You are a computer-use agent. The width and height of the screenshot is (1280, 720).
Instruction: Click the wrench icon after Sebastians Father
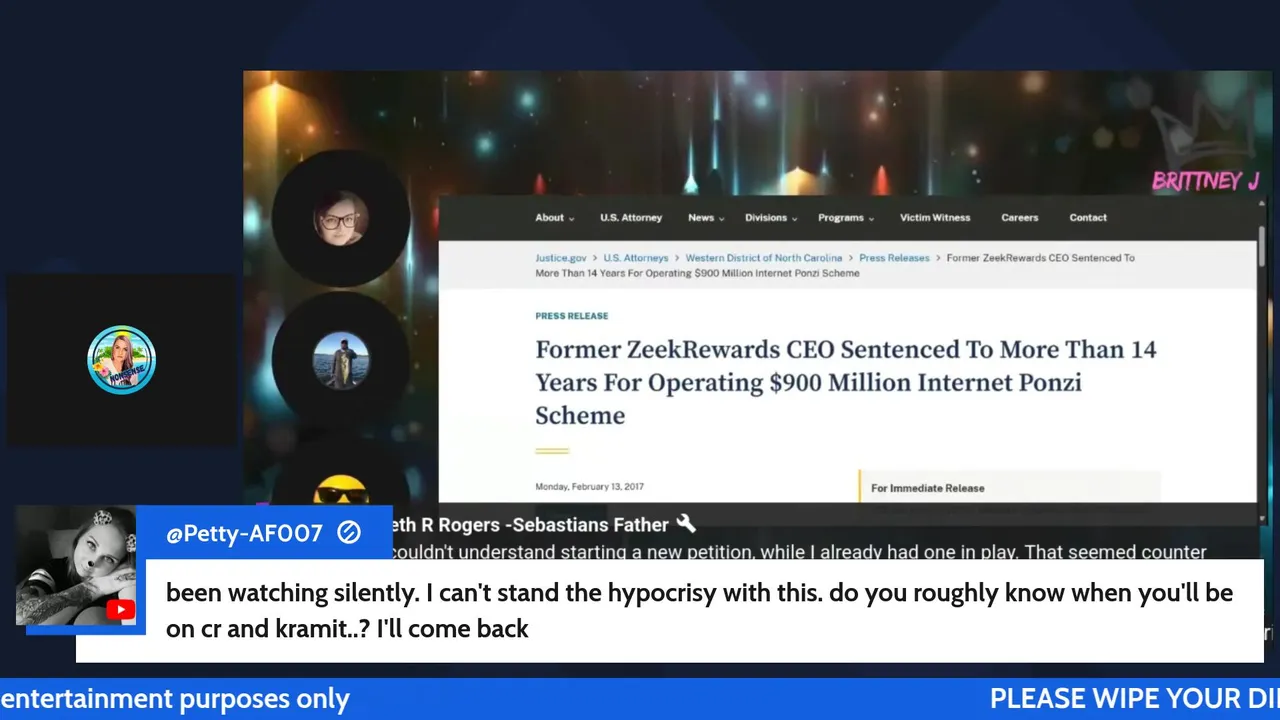tap(686, 523)
